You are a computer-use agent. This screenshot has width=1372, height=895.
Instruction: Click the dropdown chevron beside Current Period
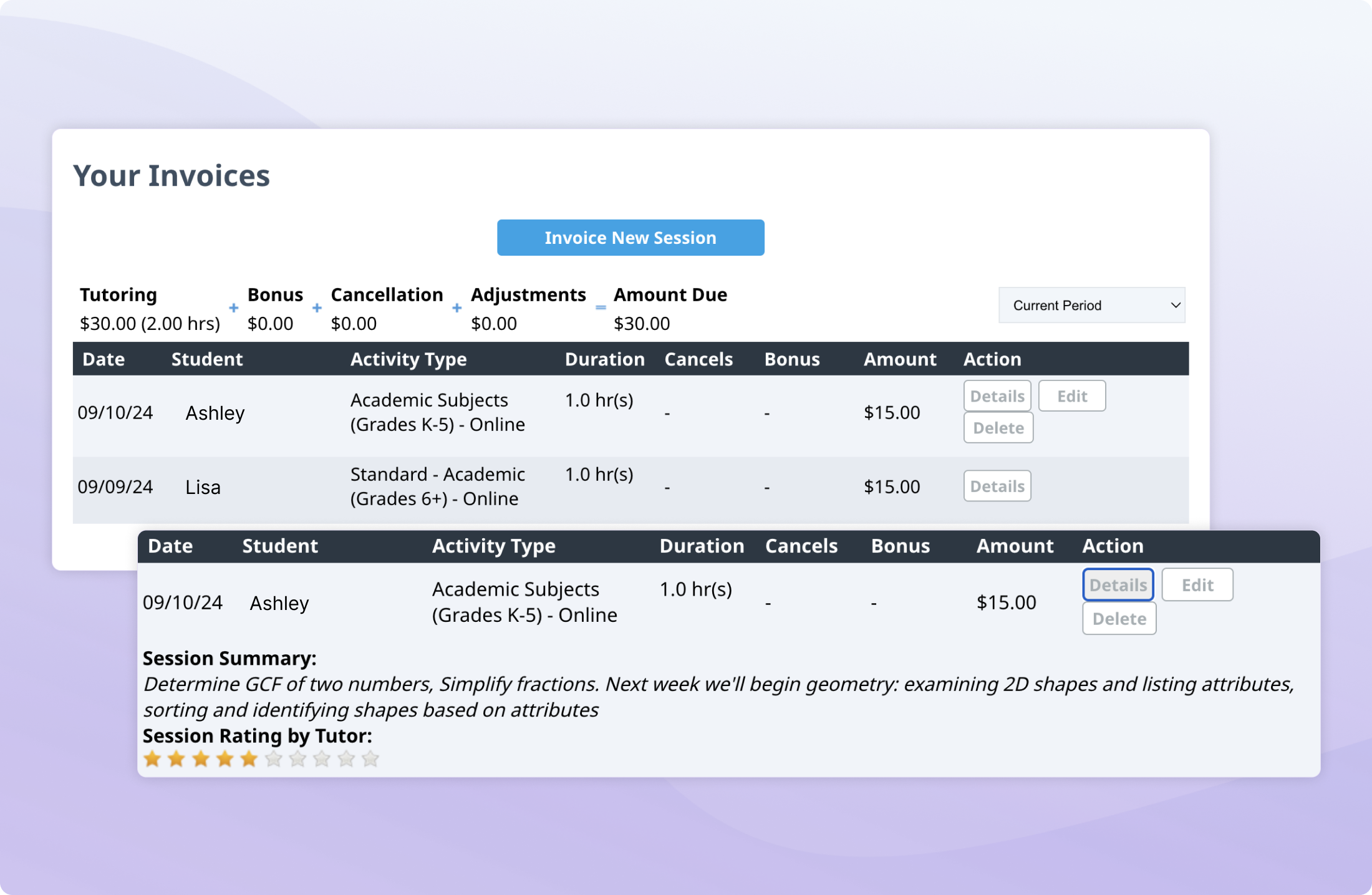(1175, 305)
